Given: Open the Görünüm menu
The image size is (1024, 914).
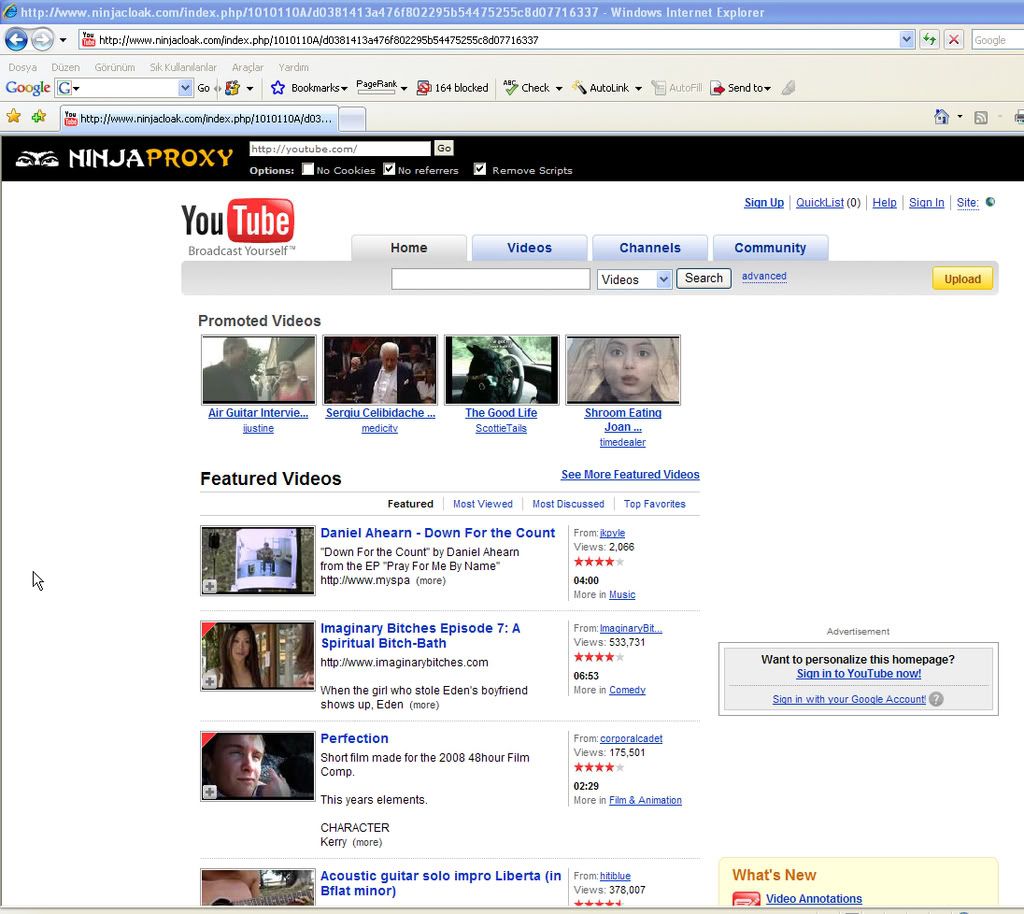Looking at the screenshot, I should pyautogui.click(x=114, y=67).
